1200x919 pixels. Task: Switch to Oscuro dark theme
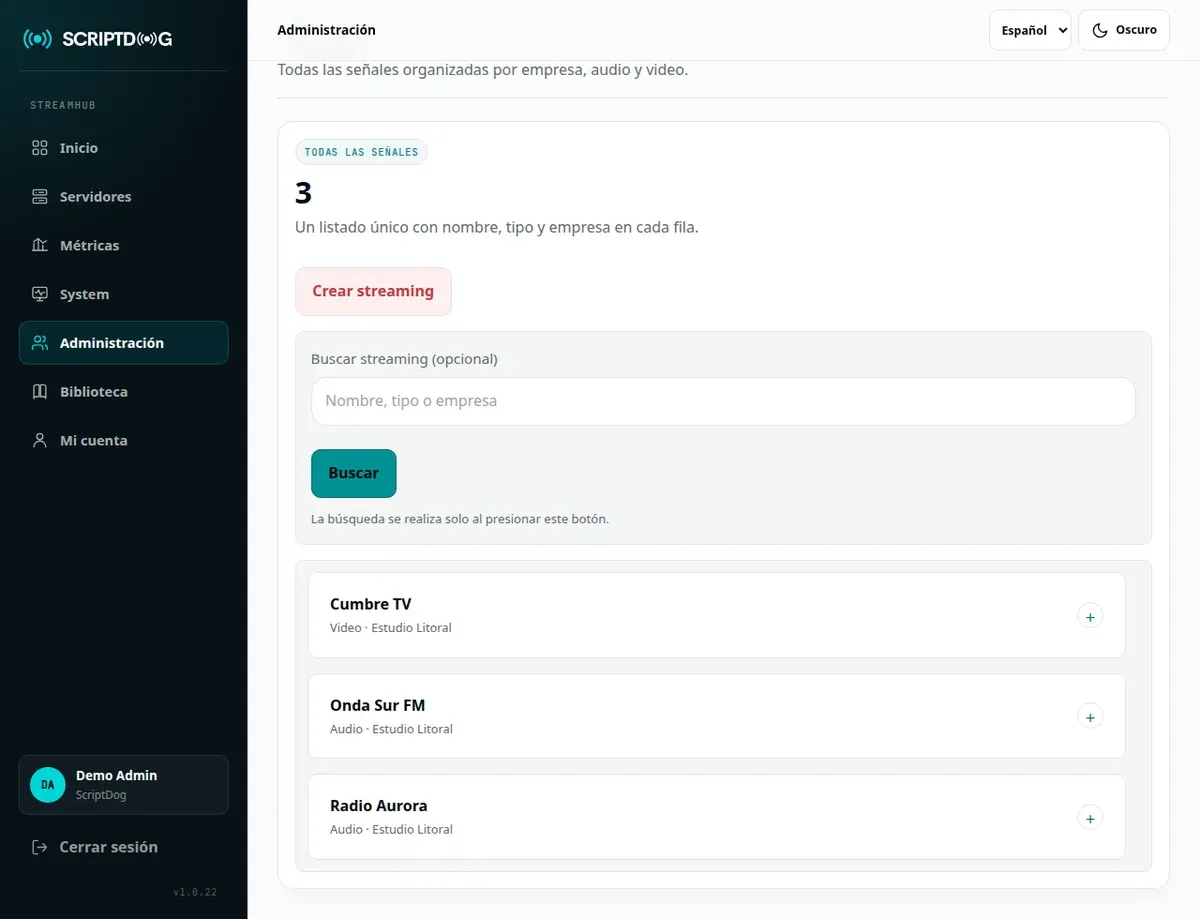pyautogui.click(x=1124, y=30)
